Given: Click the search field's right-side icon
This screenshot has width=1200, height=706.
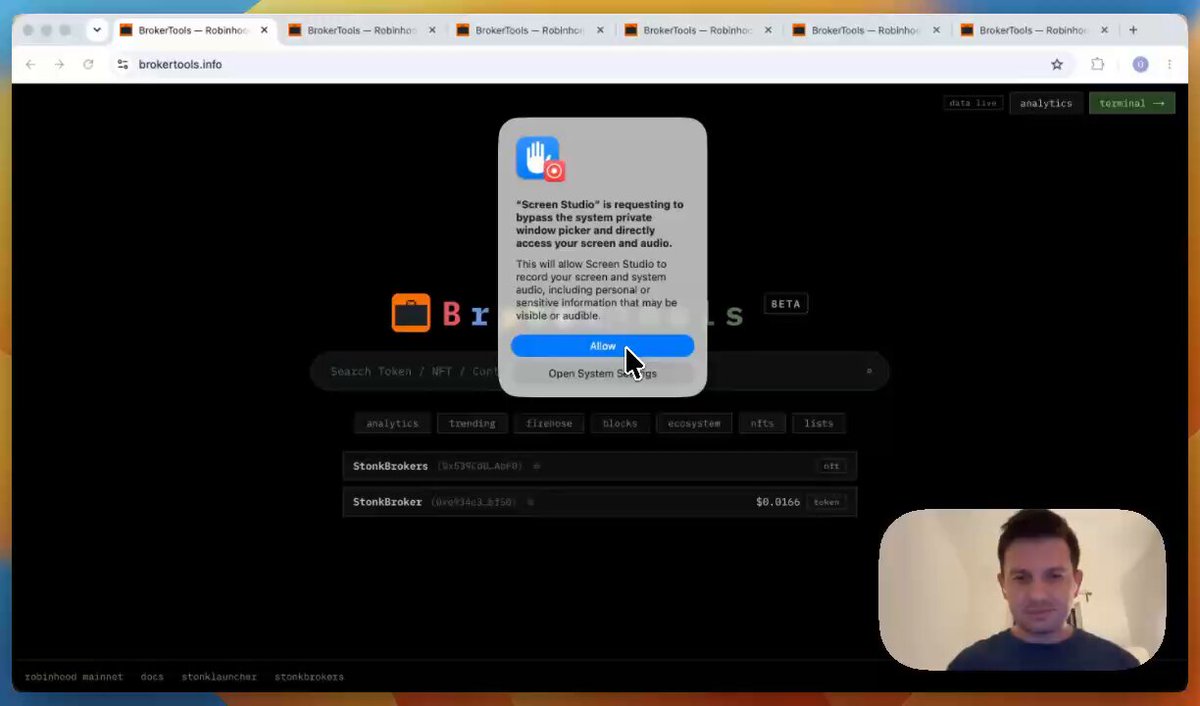Looking at the screenshot, I should coord(869,371).
